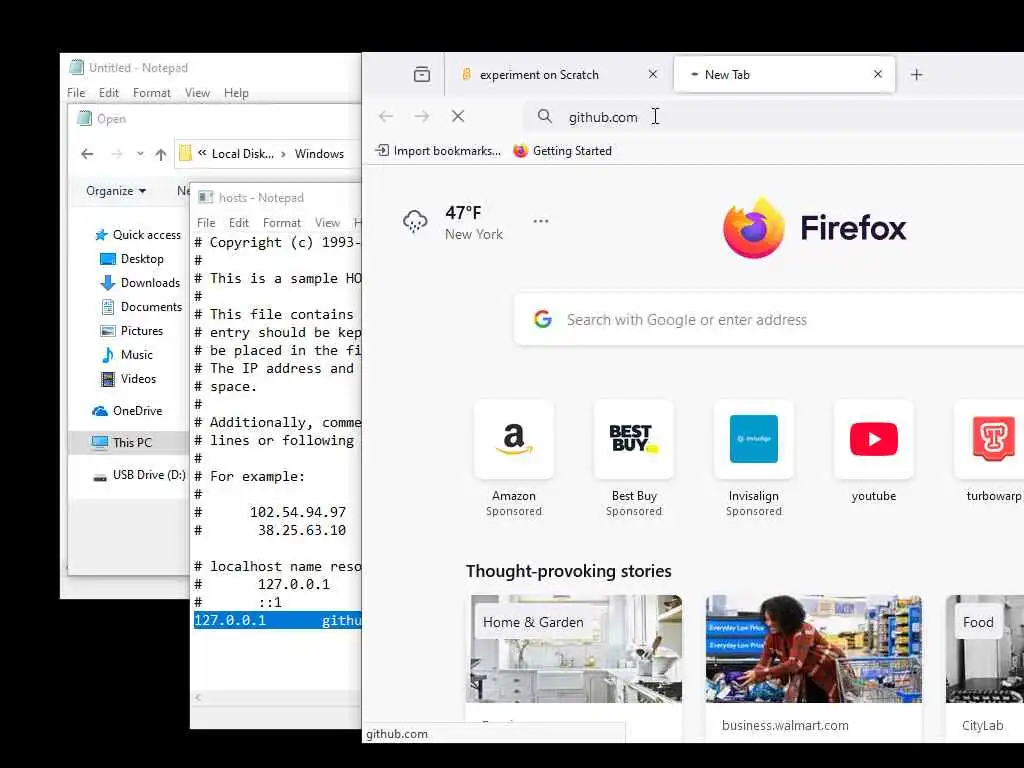Select OneDrive in navigation pane
Image resolution: width=1024 pixels, height=768 pixels.
point(127,411)
